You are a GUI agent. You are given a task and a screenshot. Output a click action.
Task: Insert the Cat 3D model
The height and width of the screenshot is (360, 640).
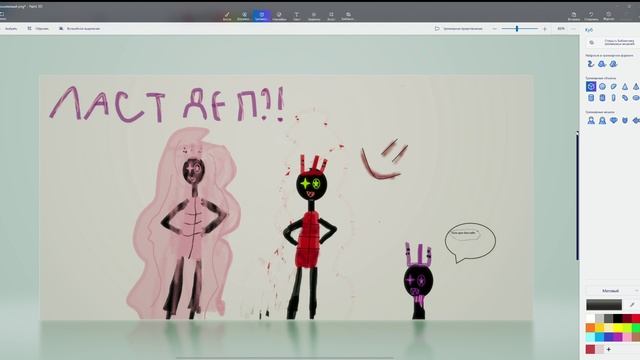point(625,120)
